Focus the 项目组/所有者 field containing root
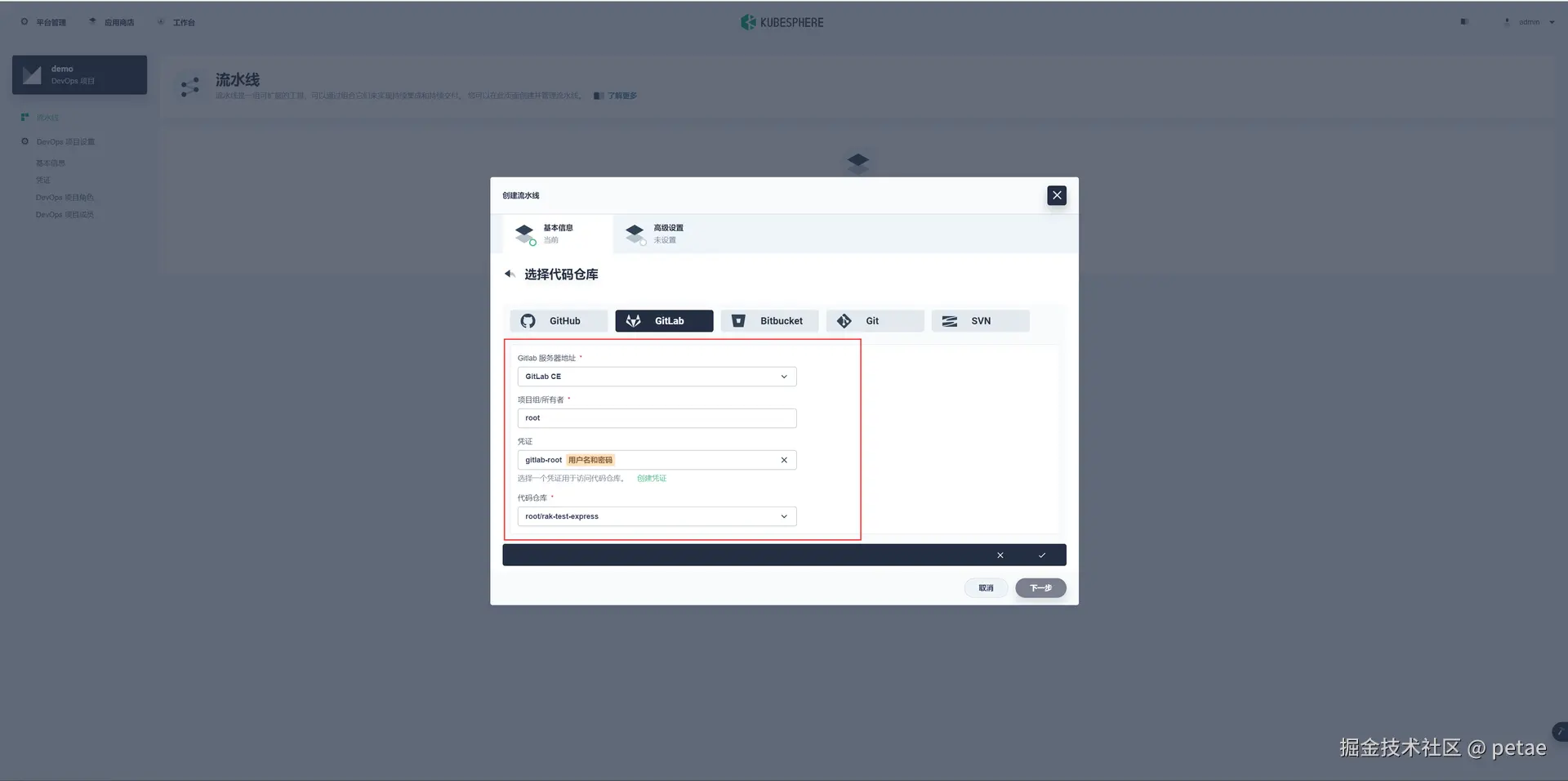Viewport: 1568px width, 781px height. point(657,418)
